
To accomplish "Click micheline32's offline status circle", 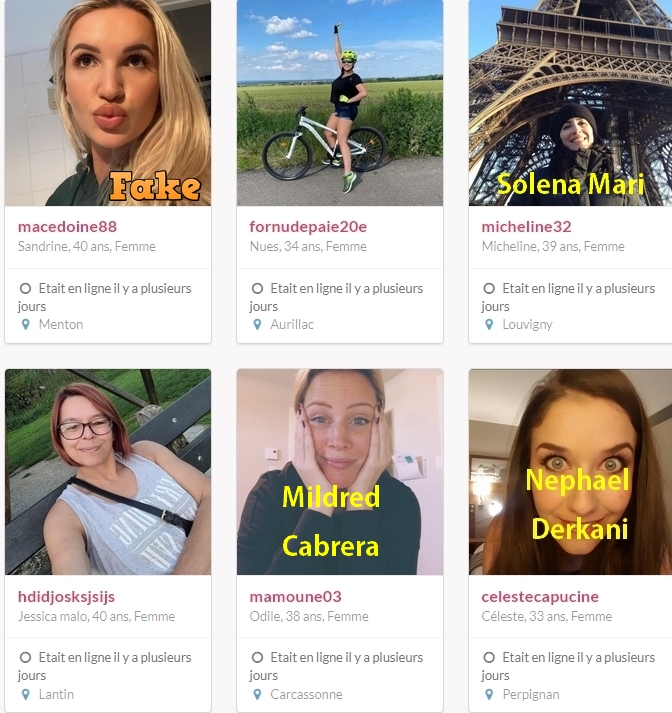I will pyautogui.click(x=489, y=288).
